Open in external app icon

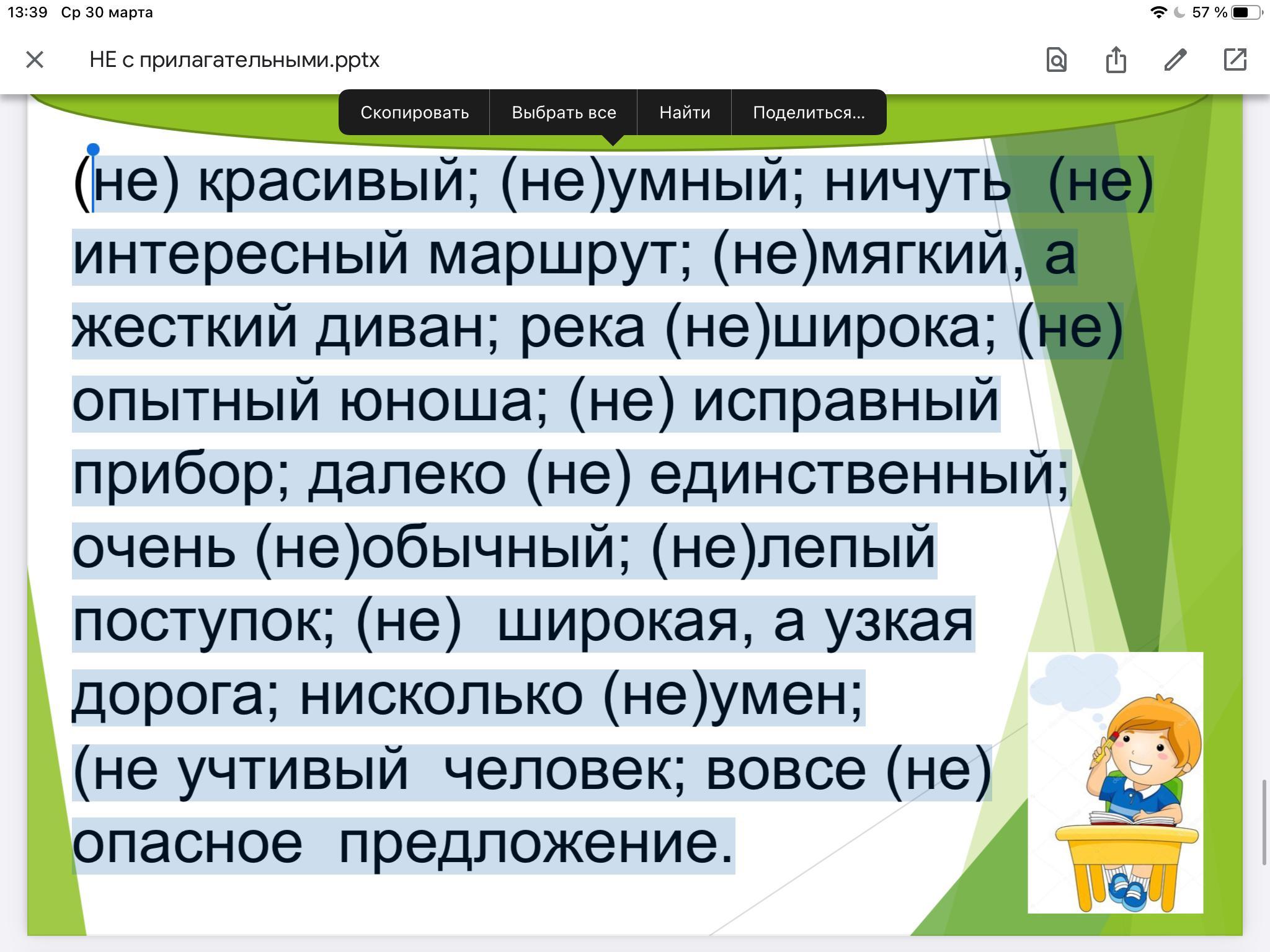(x=1235, y=60)
